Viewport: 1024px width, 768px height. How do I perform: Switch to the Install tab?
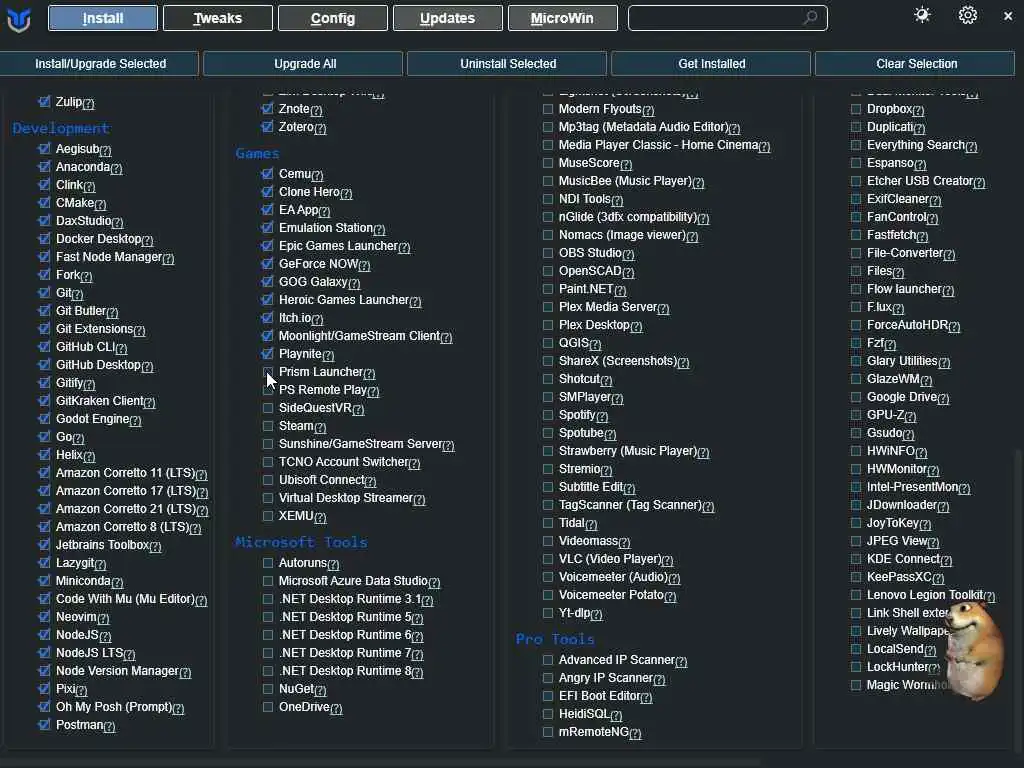coord(103,18)
